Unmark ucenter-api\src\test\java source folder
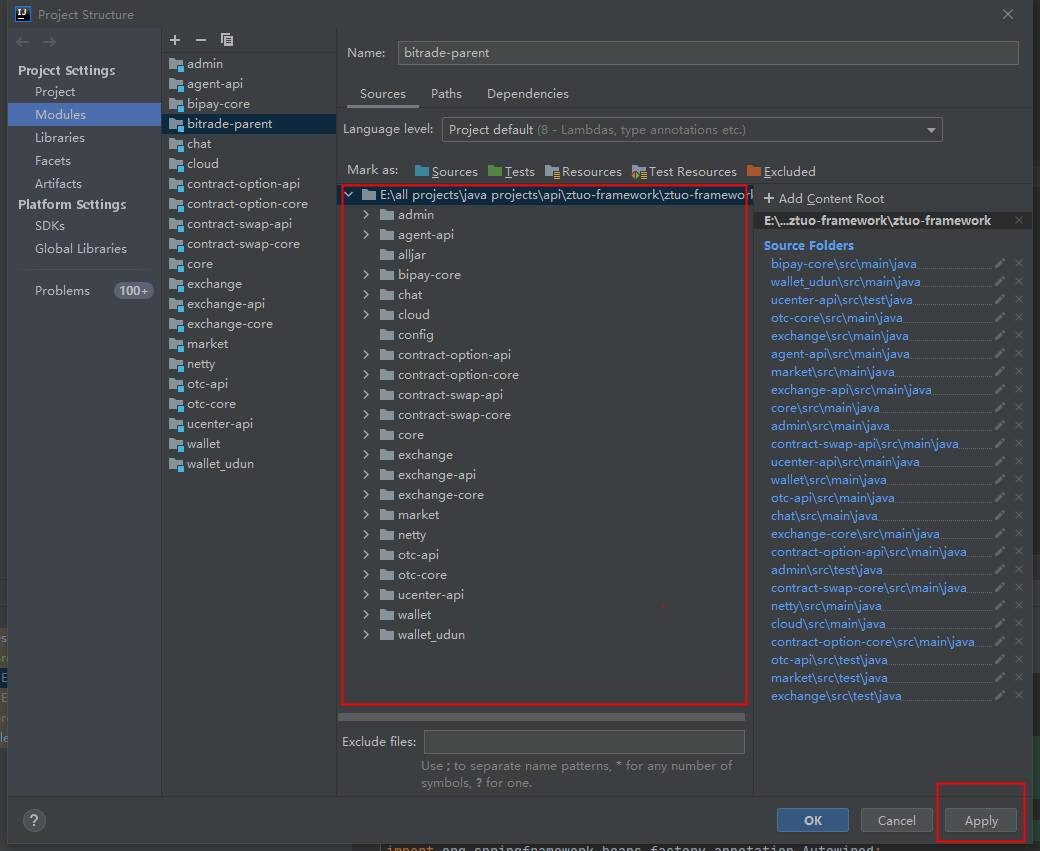 click(x=1019, y=299)
